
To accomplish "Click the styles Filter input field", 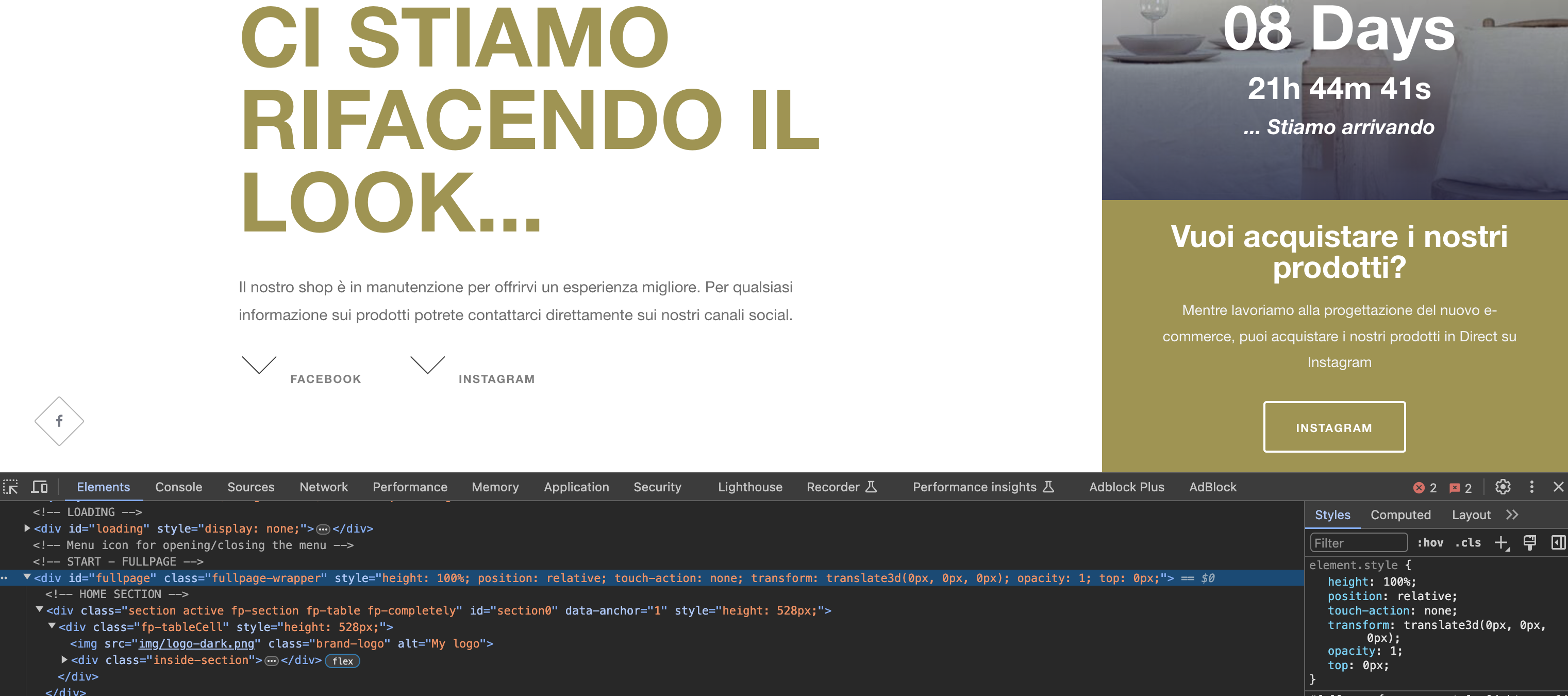I will [x=1358, y=542].
